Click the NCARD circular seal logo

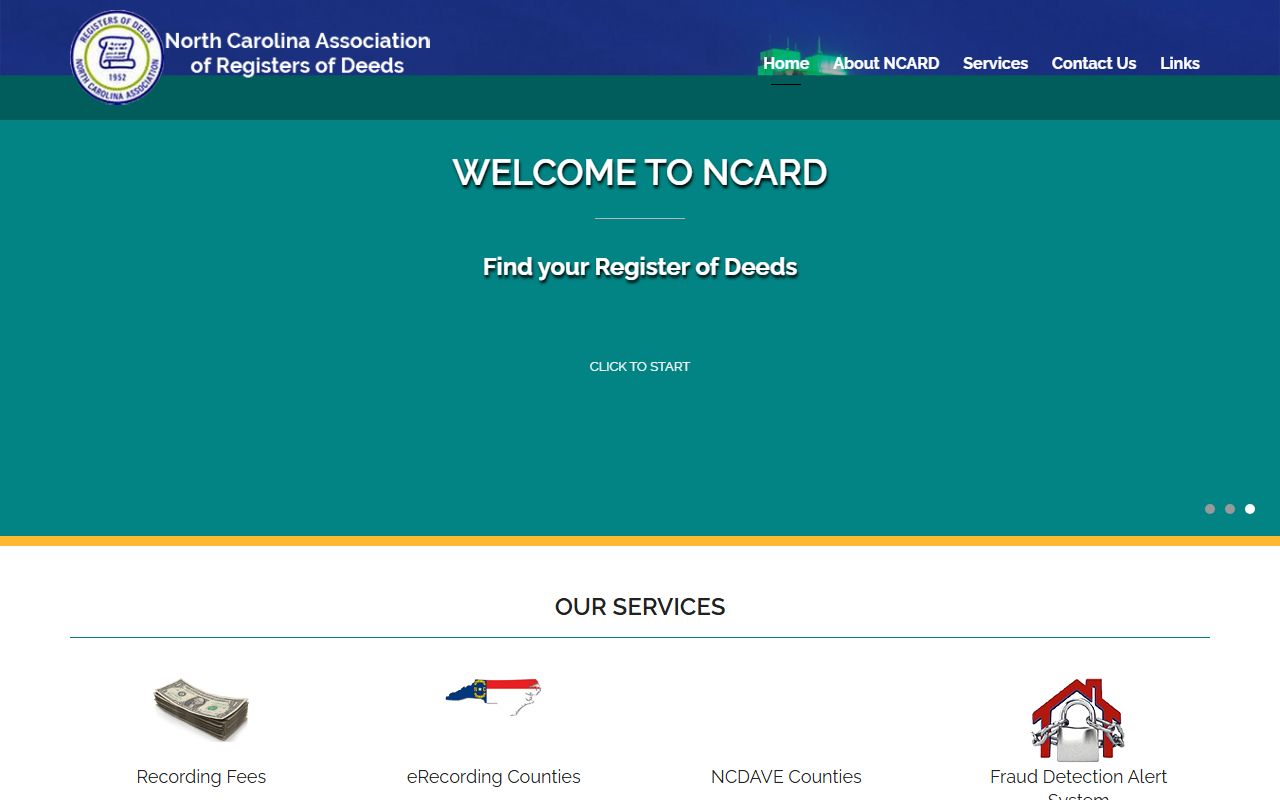[117, 58]
